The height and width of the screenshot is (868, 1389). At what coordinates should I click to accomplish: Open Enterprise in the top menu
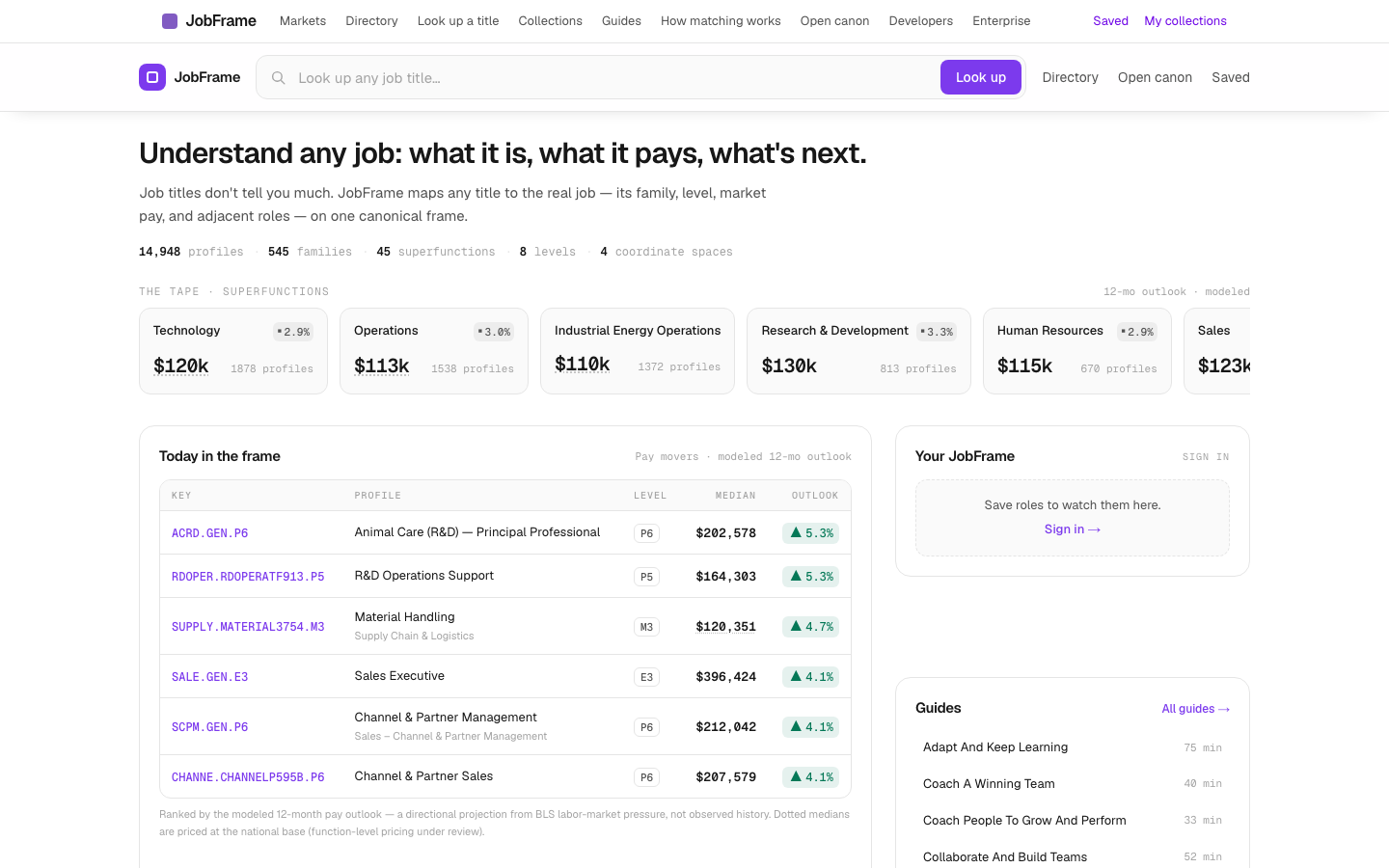pyautogui.click(x=1001, y=21)
